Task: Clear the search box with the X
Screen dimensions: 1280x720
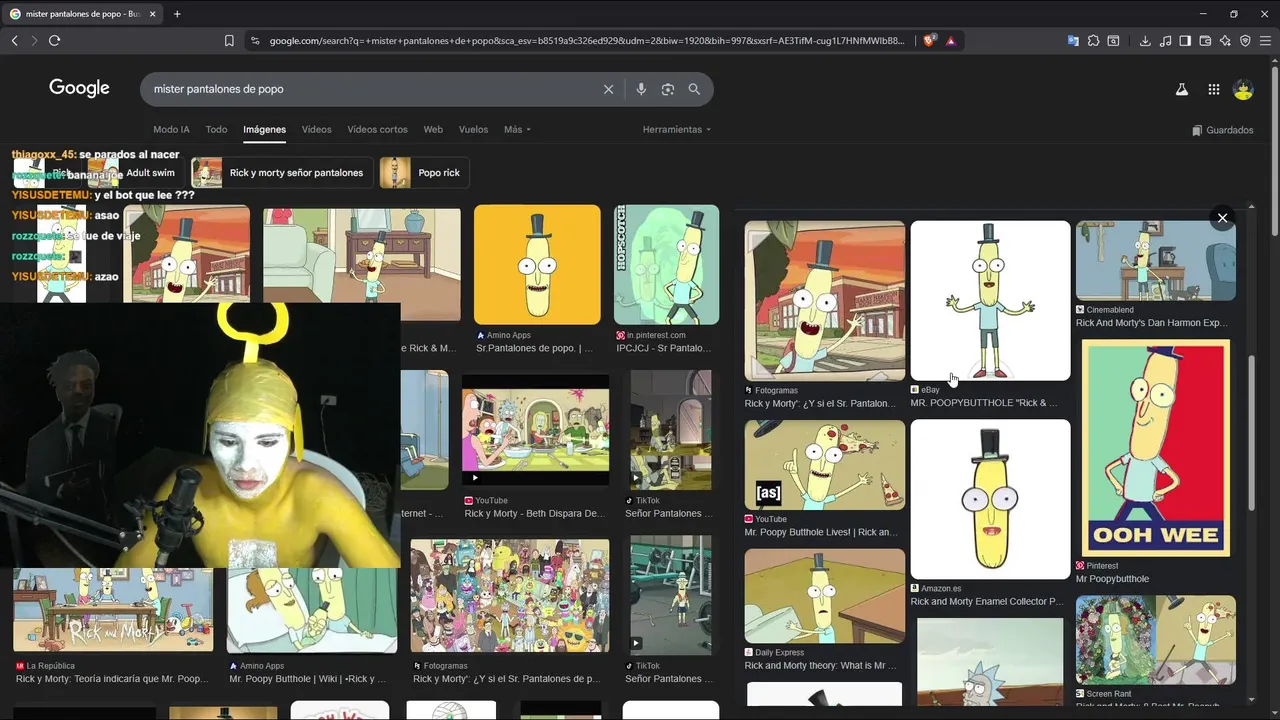Action: click(608, 89)
